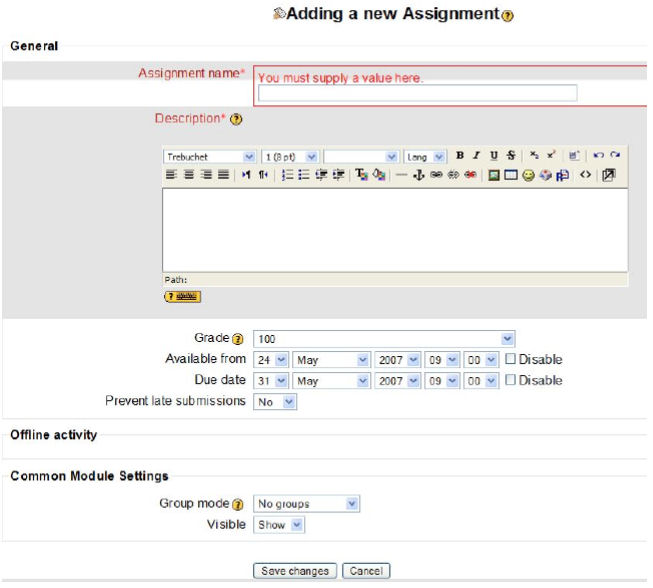Toggle HTML source view in the editor
This screenshot has width=653, height=588.
tap(586, 174)
